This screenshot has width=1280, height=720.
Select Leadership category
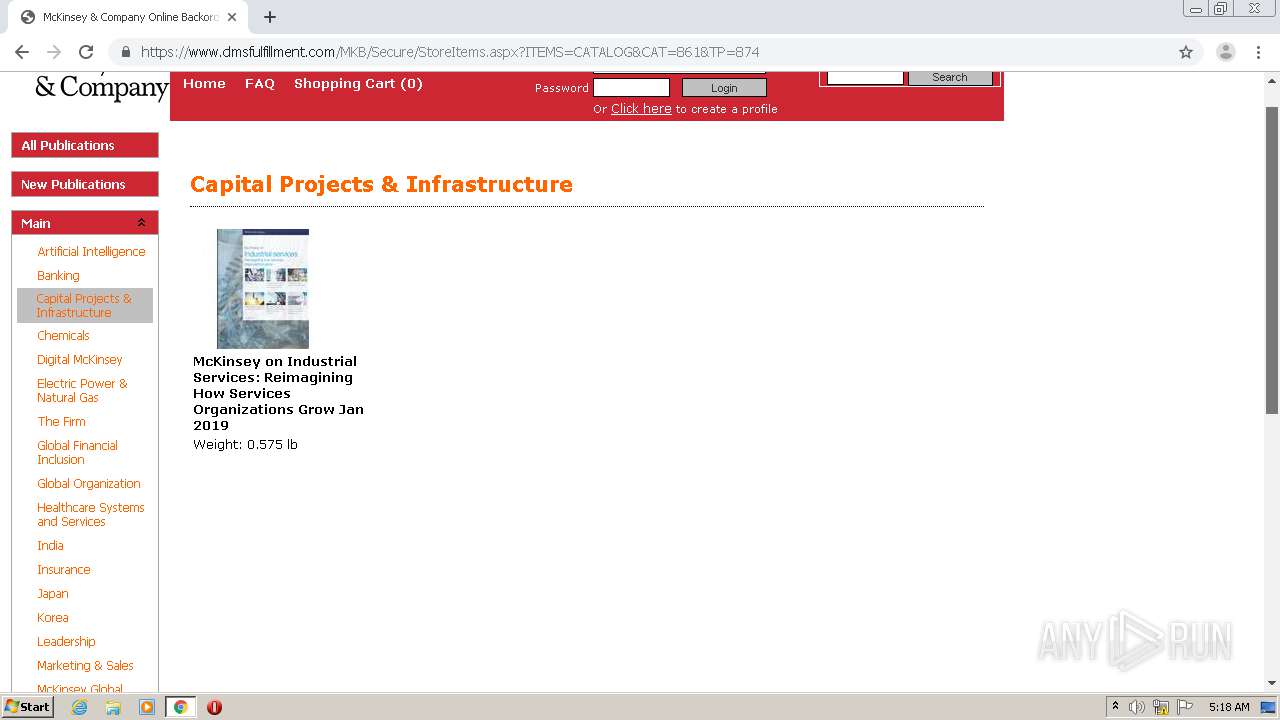[66, 642]
